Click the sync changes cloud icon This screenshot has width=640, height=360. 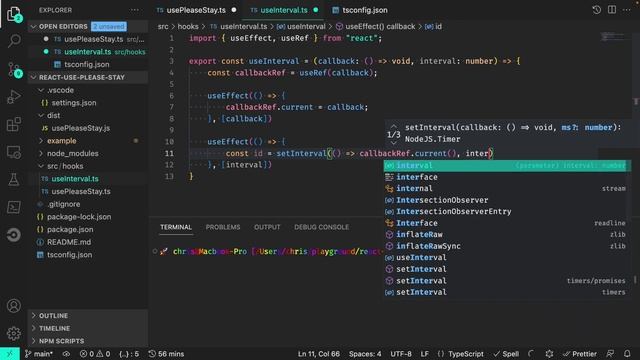coord(66,354)
